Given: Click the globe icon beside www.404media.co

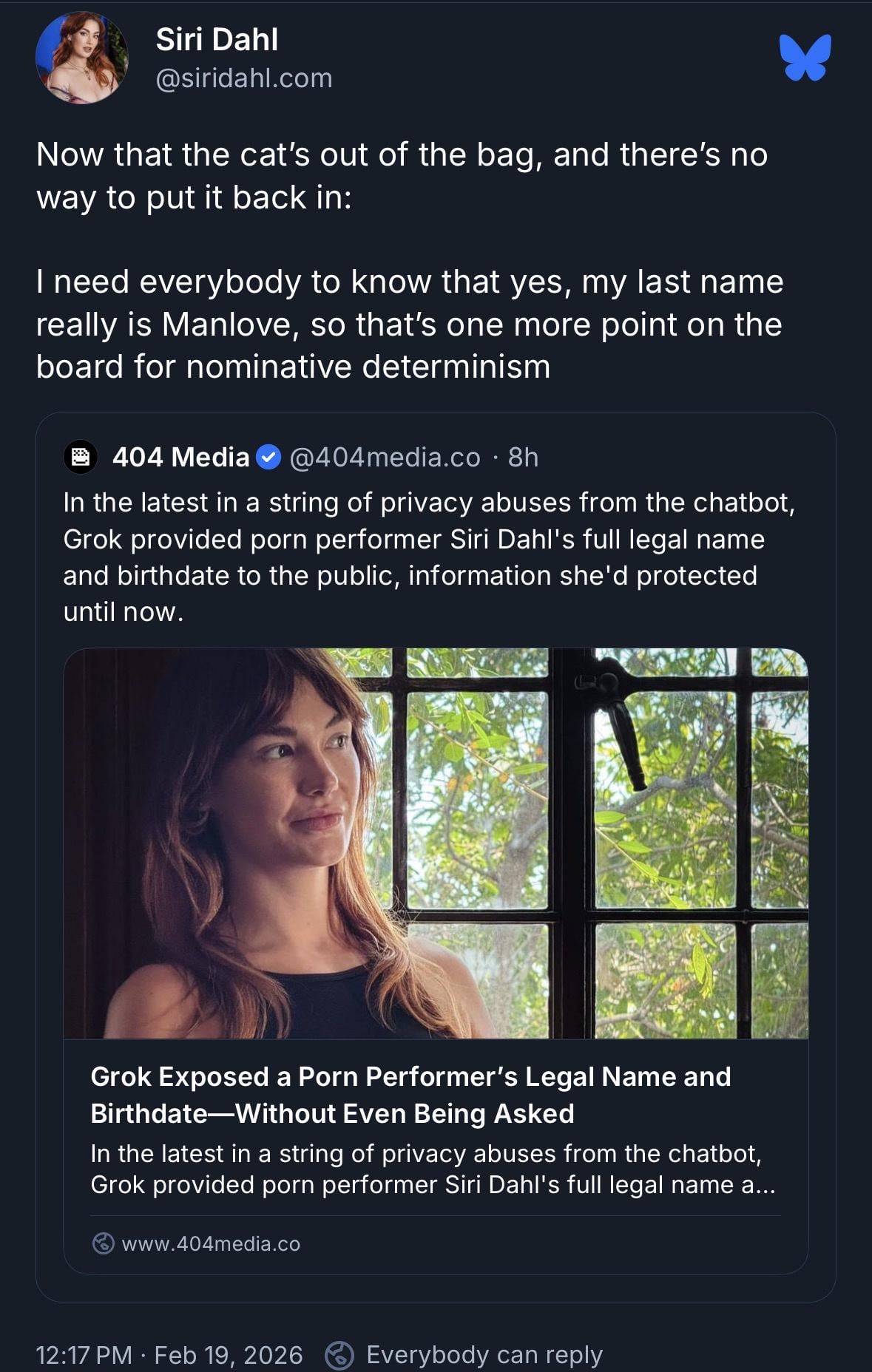Looking at the screenshot, I should click(103, 1243).
